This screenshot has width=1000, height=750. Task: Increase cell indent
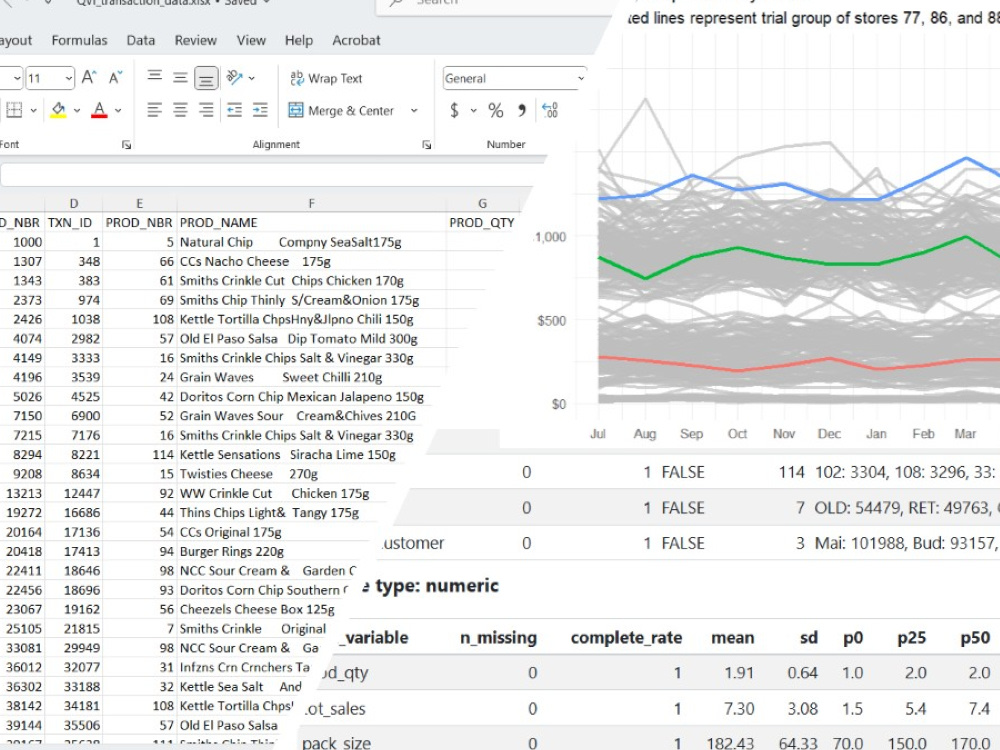(x=260, y=110)
